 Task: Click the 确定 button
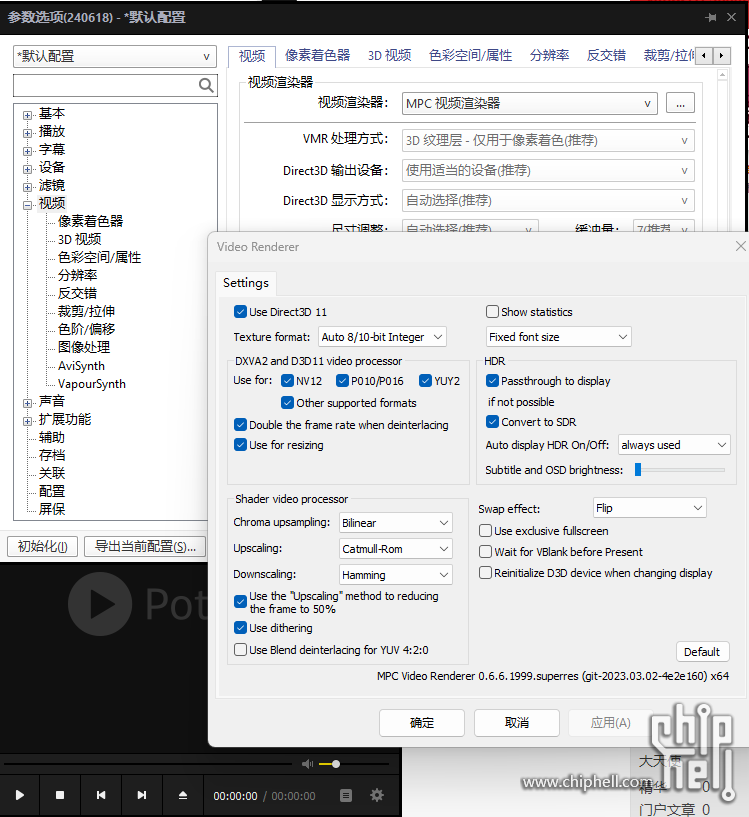[422, 723]
